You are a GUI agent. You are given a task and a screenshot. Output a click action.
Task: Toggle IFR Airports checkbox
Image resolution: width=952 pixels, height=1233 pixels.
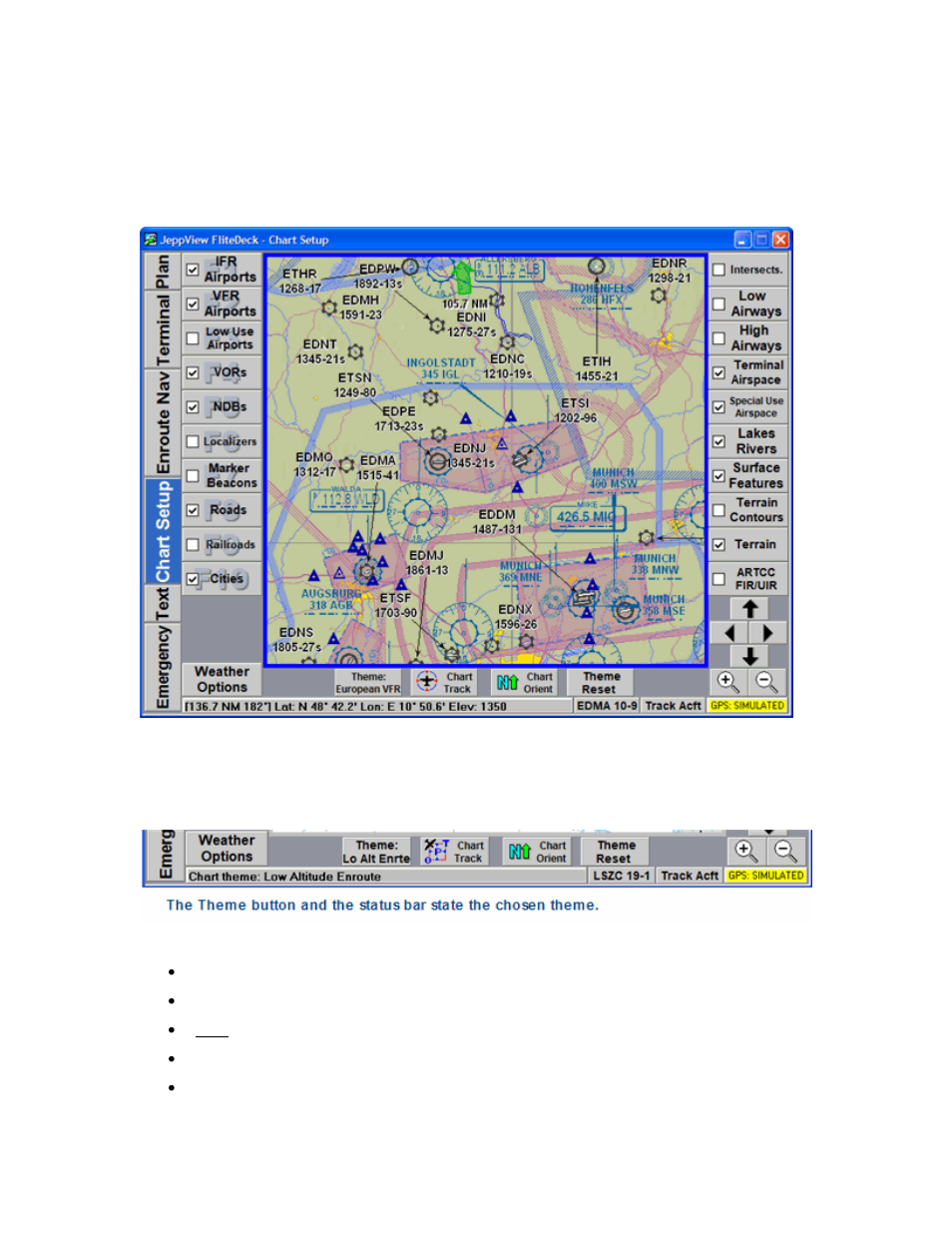pos(193,270)
